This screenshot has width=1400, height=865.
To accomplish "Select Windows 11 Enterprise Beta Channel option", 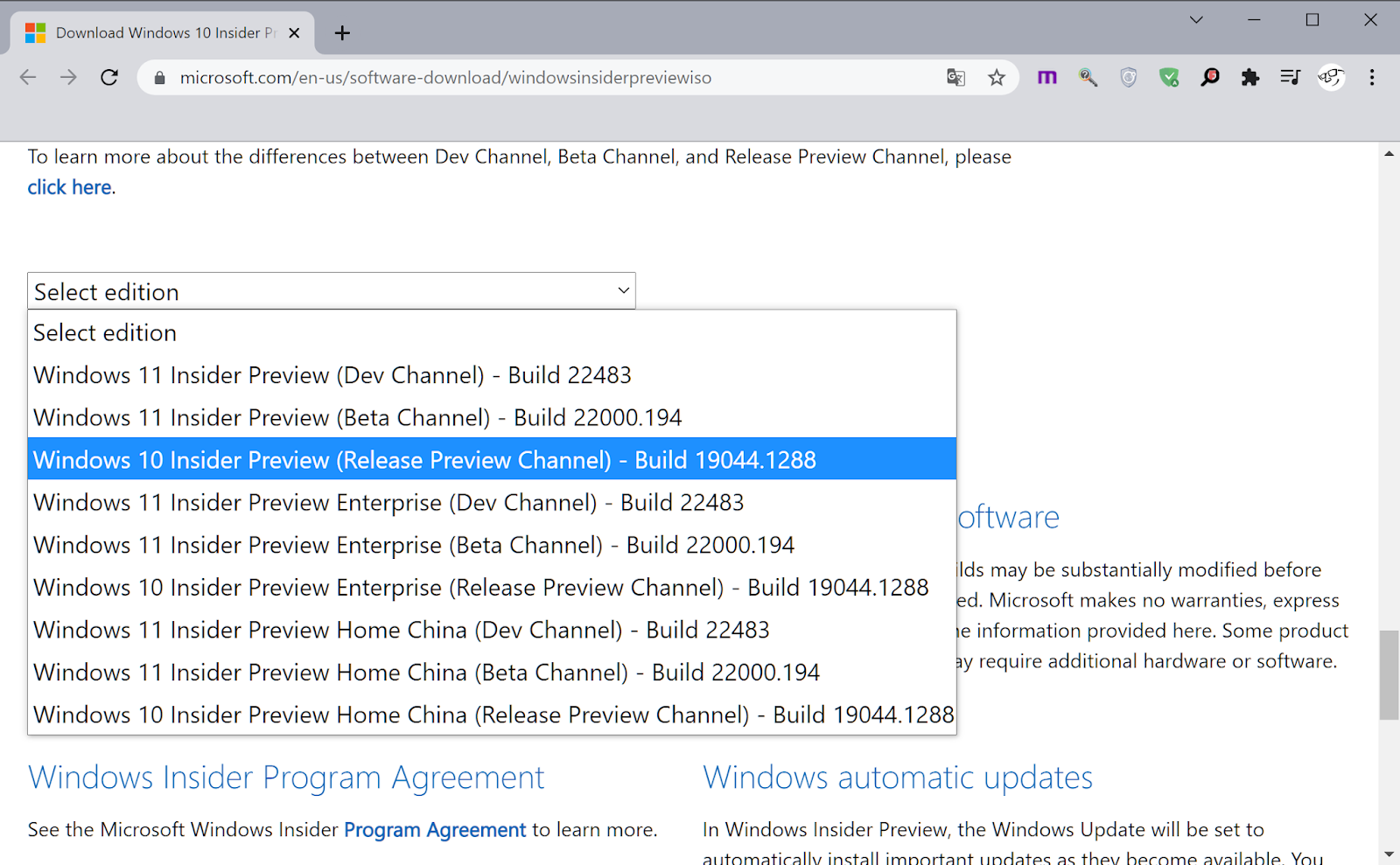I will point(492,545).
